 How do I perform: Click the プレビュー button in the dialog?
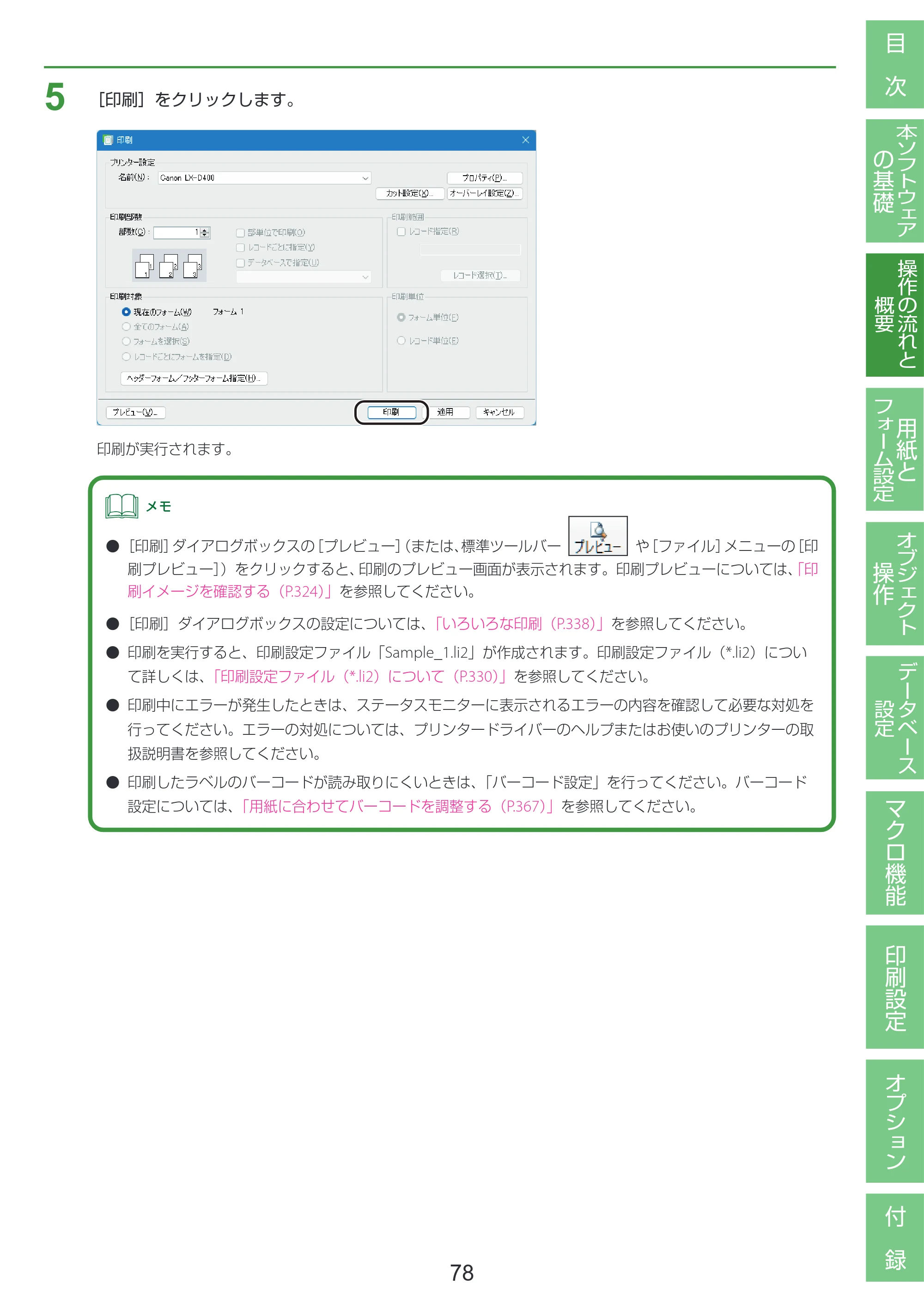click(135, 412)
